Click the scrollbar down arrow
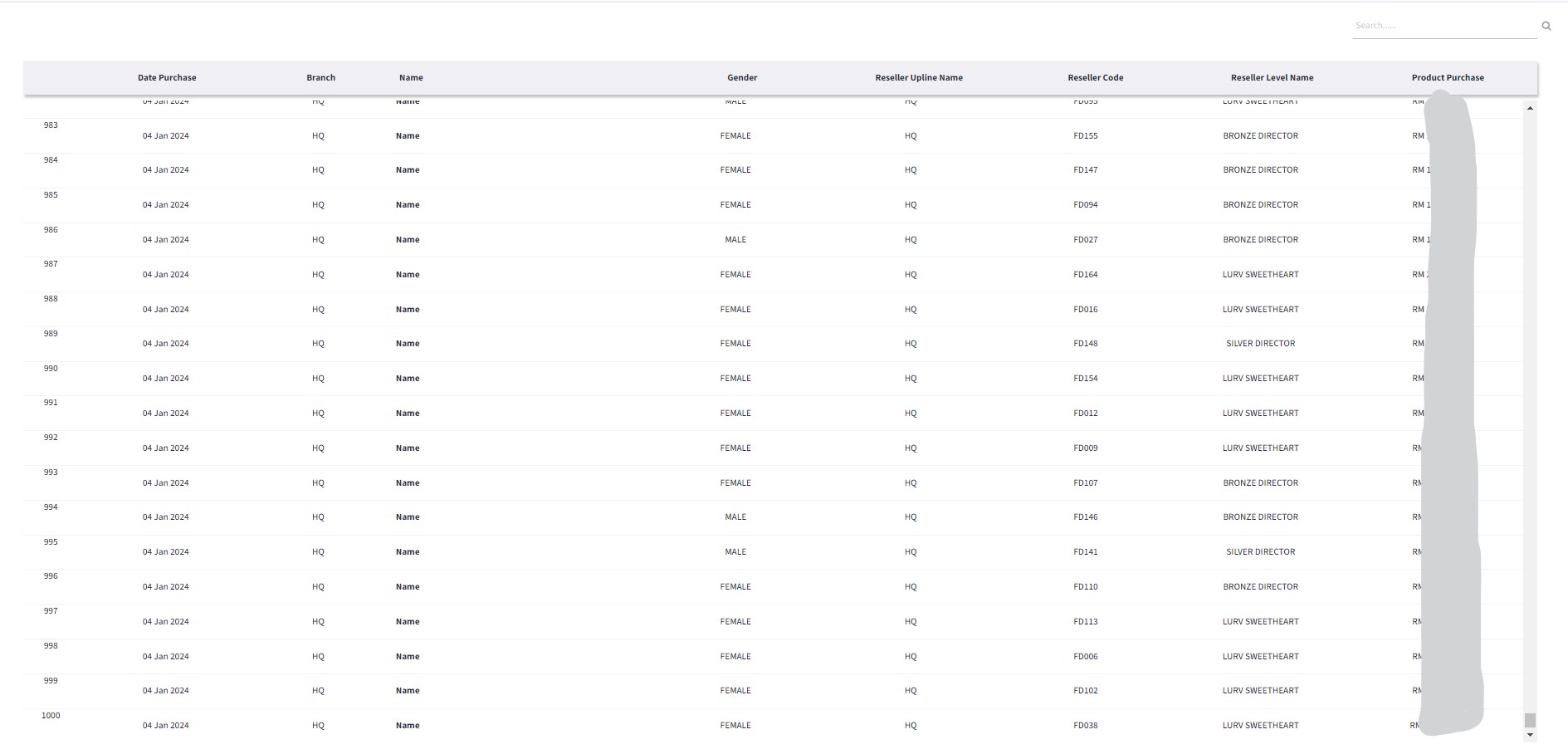This screenshot has height=754, width=1568. 1530,735
